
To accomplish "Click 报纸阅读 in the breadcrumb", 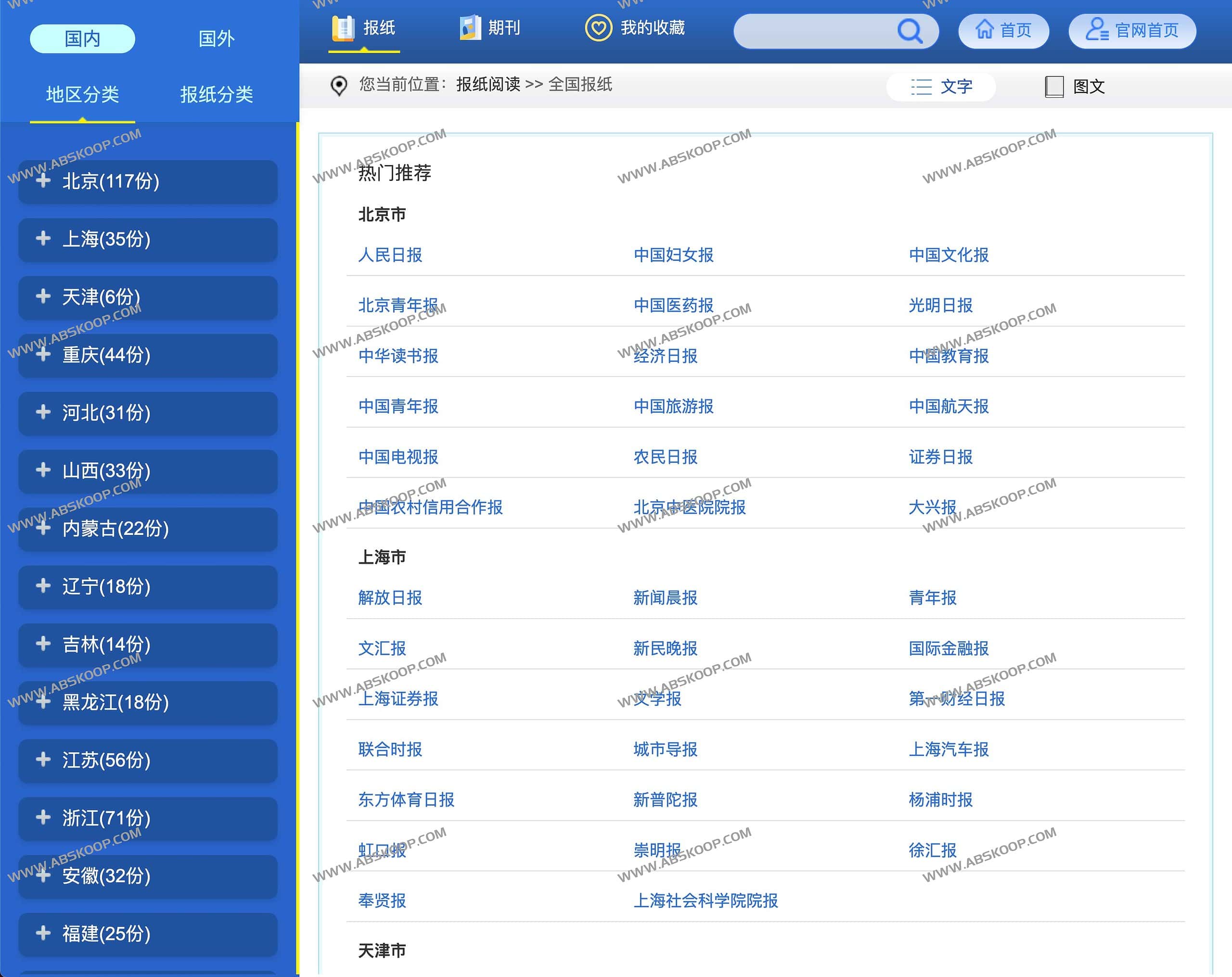I will coord(488,85).
